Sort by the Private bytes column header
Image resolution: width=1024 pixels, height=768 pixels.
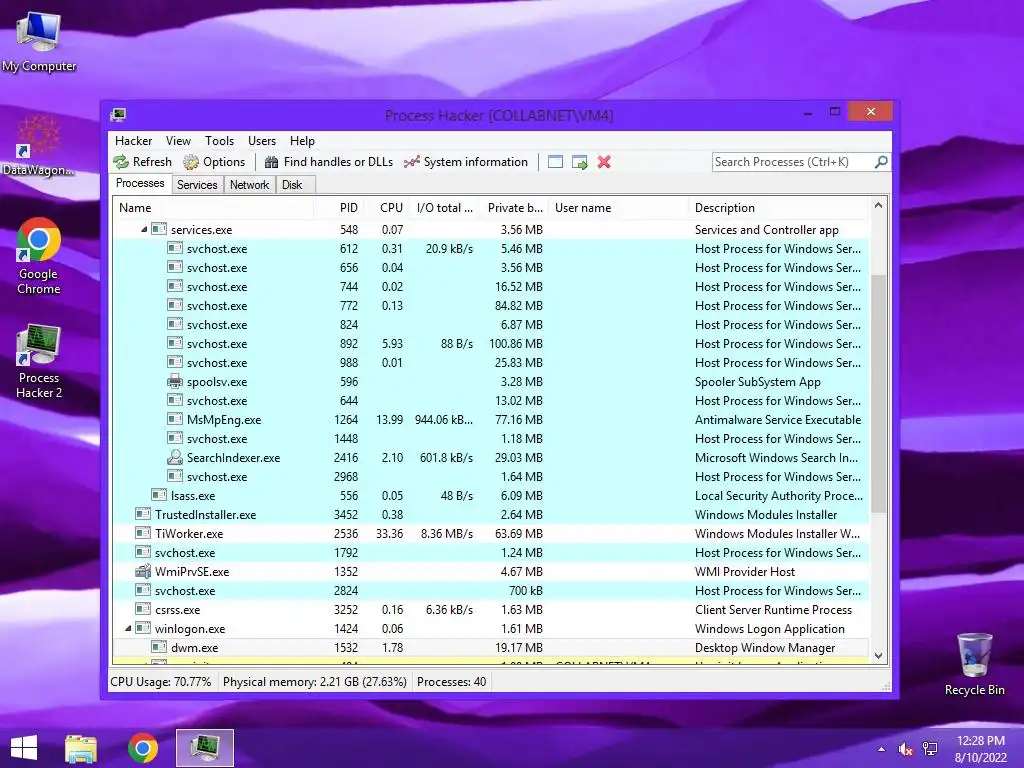pyautogui.click(x=514, y=208)
